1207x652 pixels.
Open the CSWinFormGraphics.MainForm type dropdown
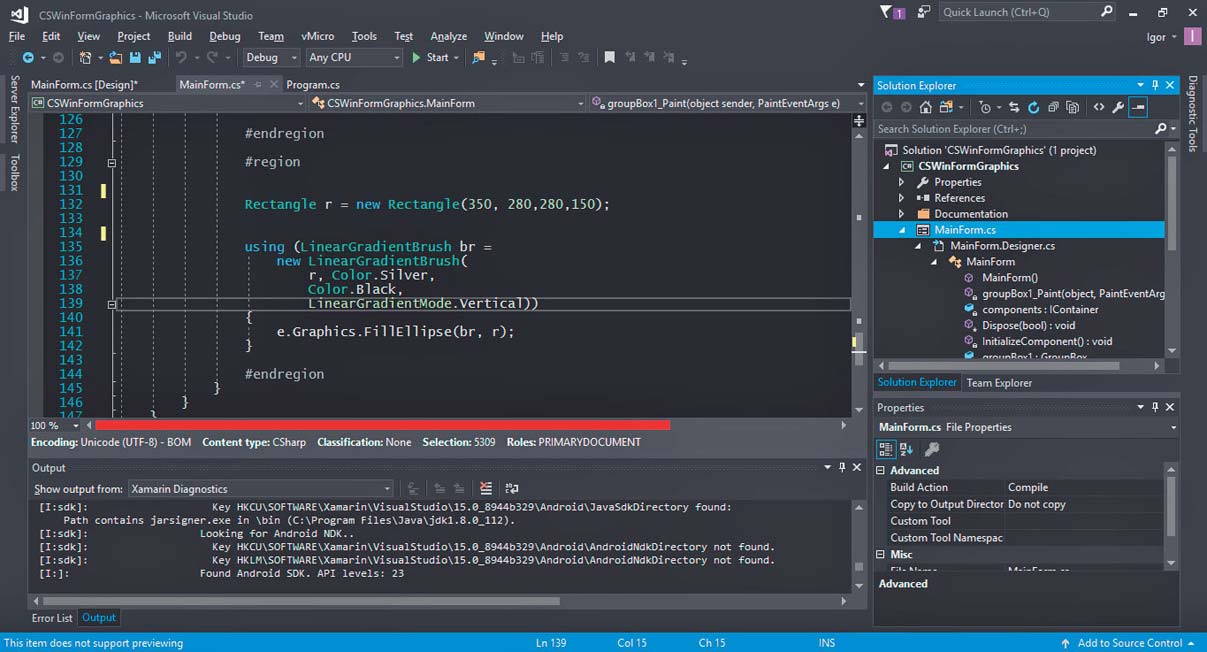click(x=448, y=103)
